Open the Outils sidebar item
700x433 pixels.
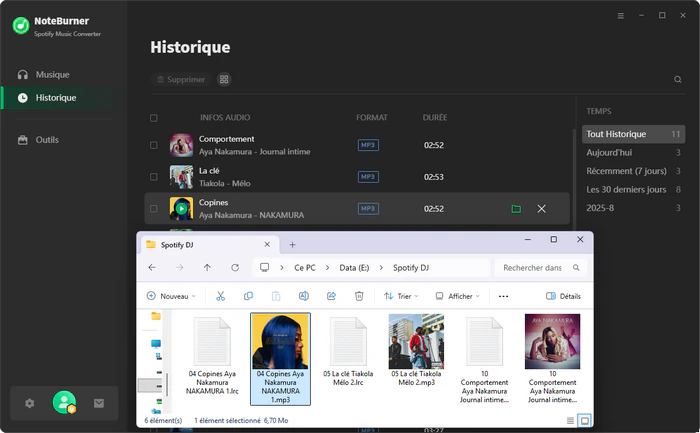pyautogui.click(x=46, y=140)
